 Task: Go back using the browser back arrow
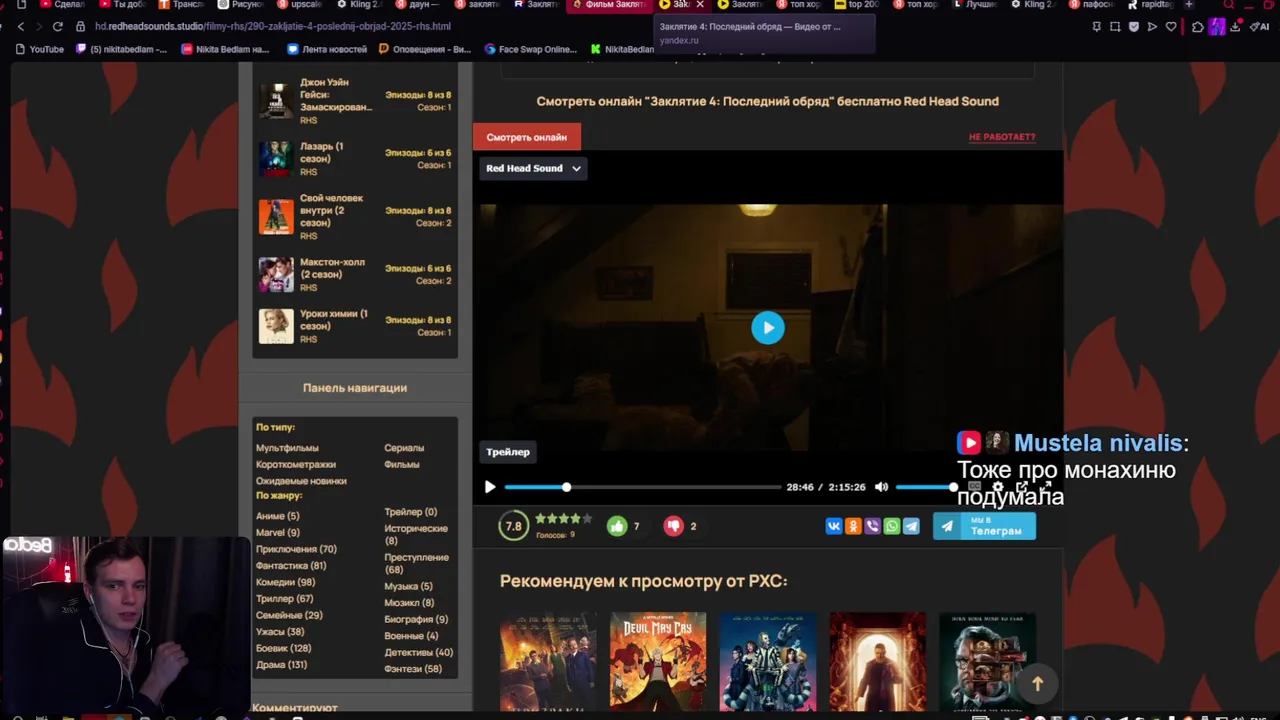coord(21,27)
